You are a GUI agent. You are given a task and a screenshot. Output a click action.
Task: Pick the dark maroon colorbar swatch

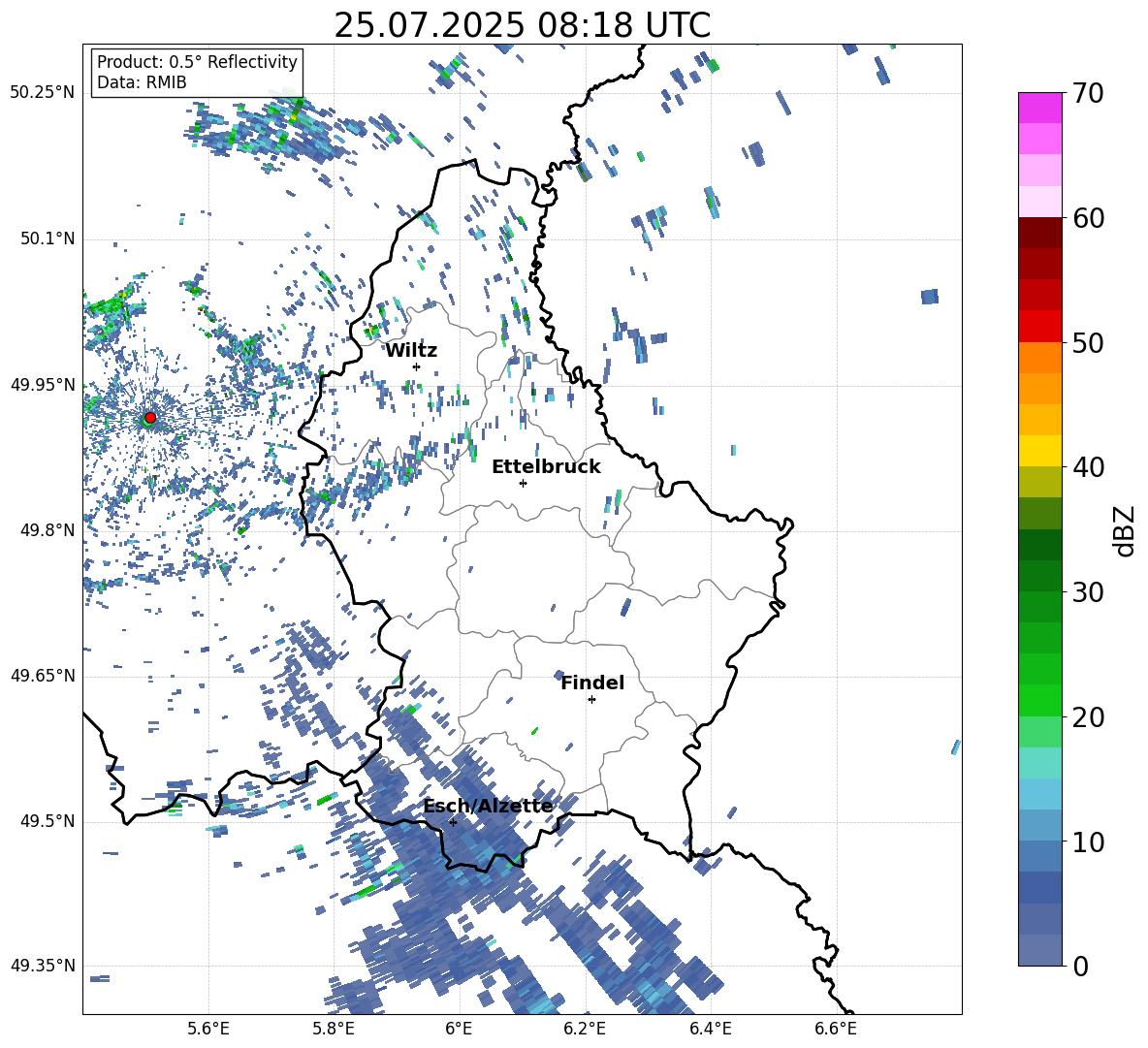(1039, 233)
